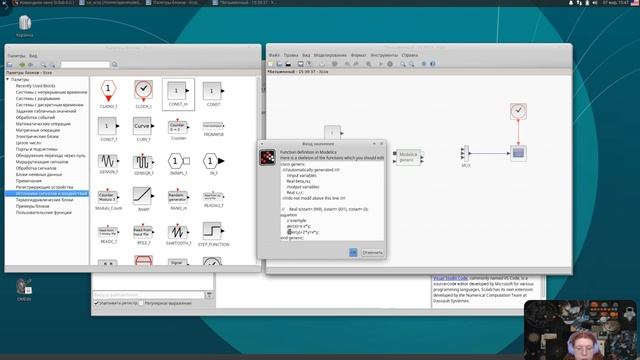Select the GENSQR_f square wave block
Image resolution: width=640 pixels, height=360 pixels.
click(x=143, y=164)
